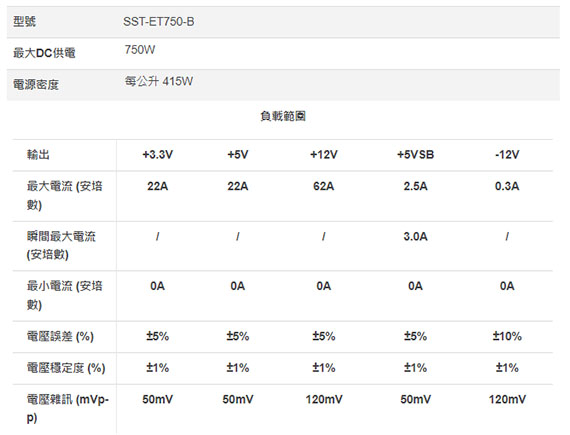Image resolution: width=570 pixels, height=435 pixels.
Task: Click the 750W maximum DC power value
Action: click(140, 49)
